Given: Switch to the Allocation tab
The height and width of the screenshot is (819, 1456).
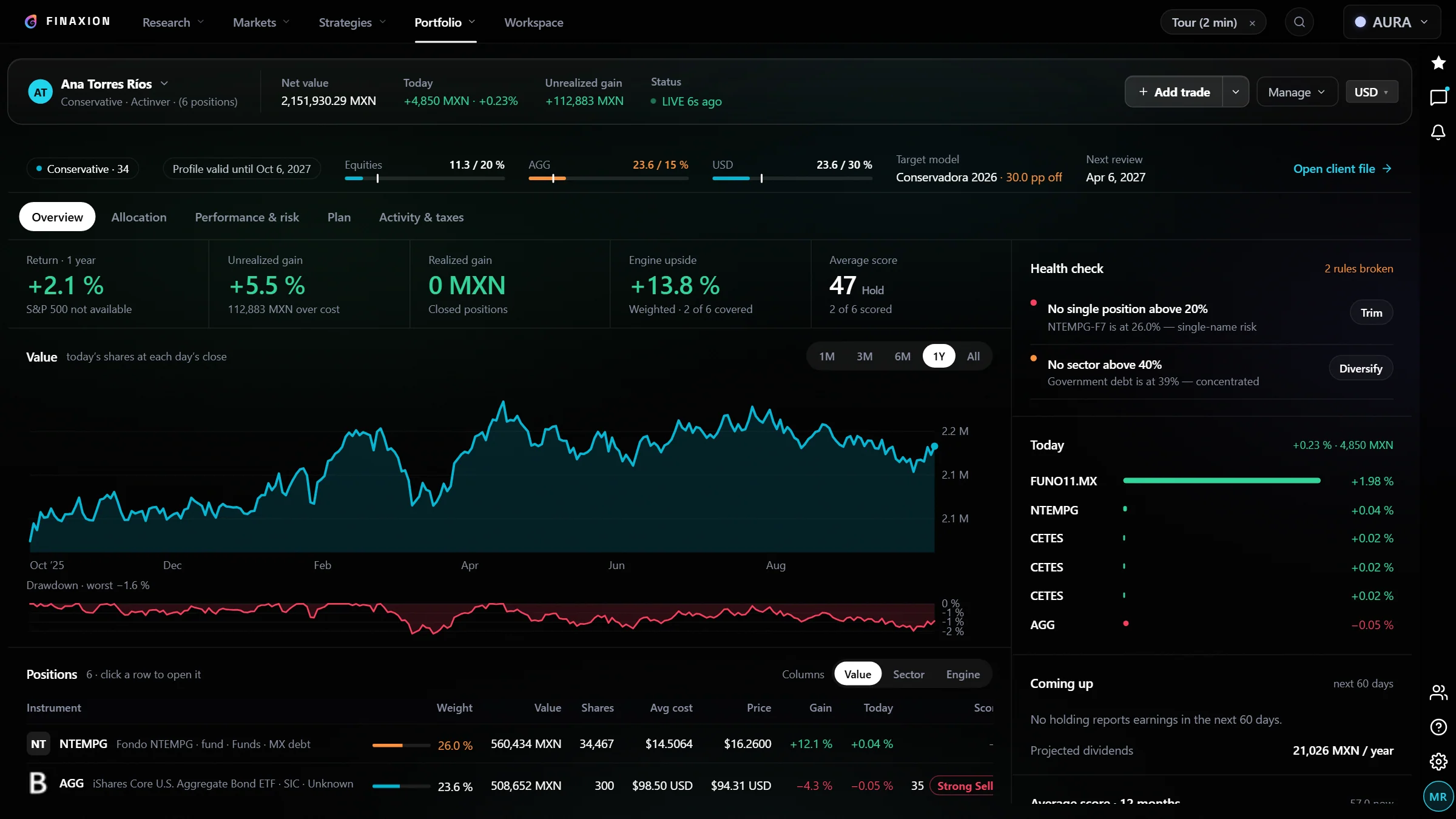Looking at the screenshot, I should [139, 217].
